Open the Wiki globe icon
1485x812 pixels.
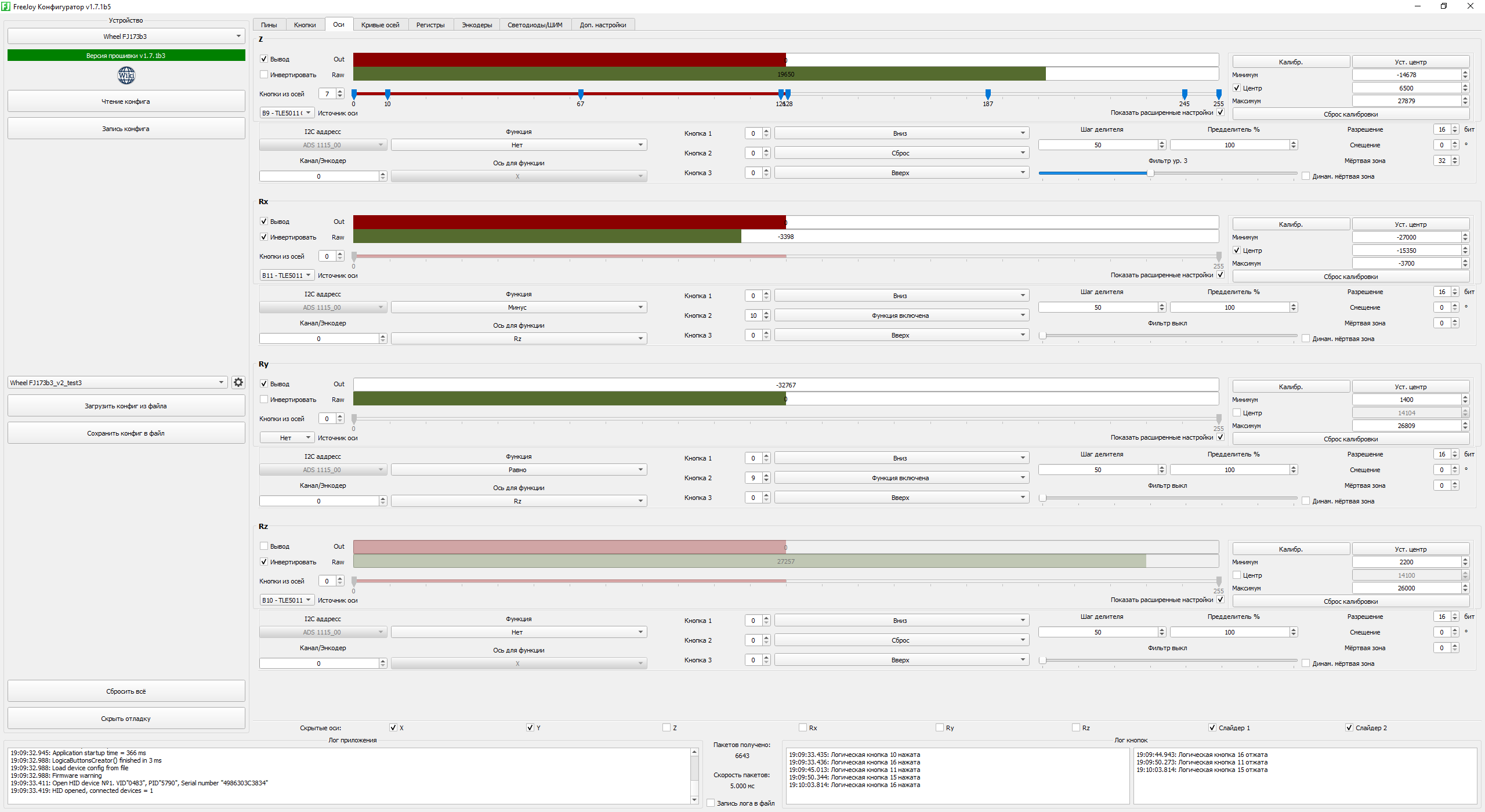pos(126,75)
